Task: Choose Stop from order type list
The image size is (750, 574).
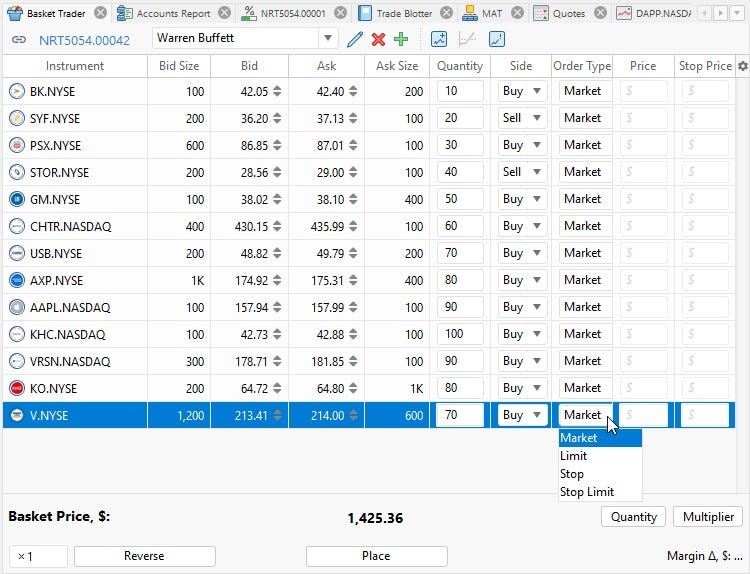Action: [600, 474]
